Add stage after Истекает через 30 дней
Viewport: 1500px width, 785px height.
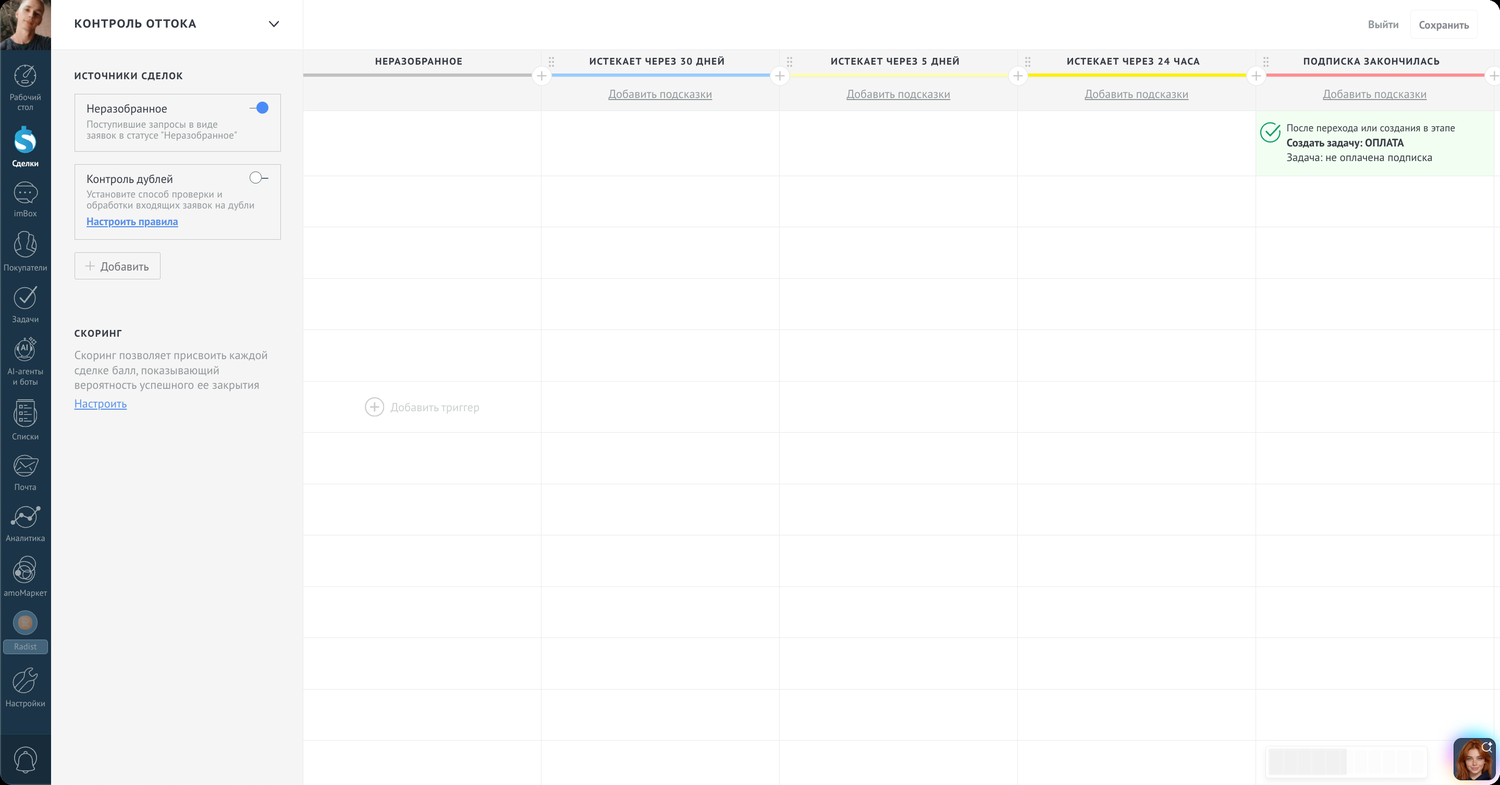point(779,76)
